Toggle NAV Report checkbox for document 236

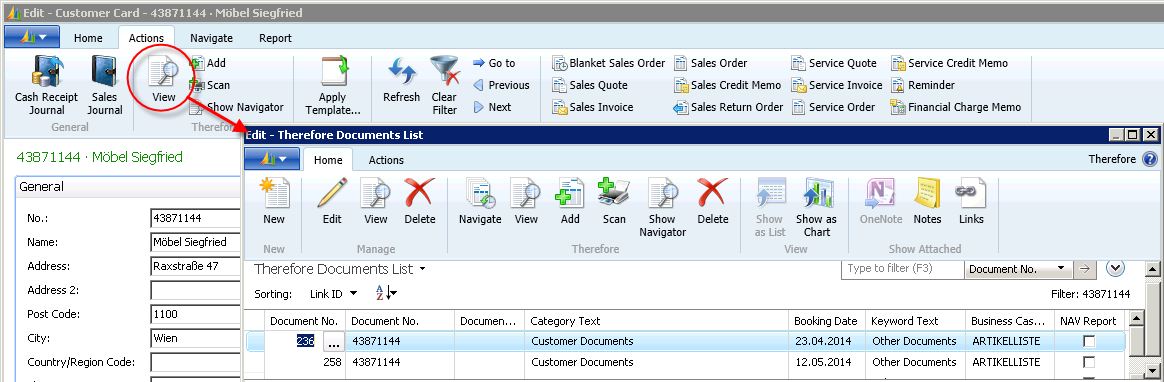pyautogui.click(x=1089, y=341)
